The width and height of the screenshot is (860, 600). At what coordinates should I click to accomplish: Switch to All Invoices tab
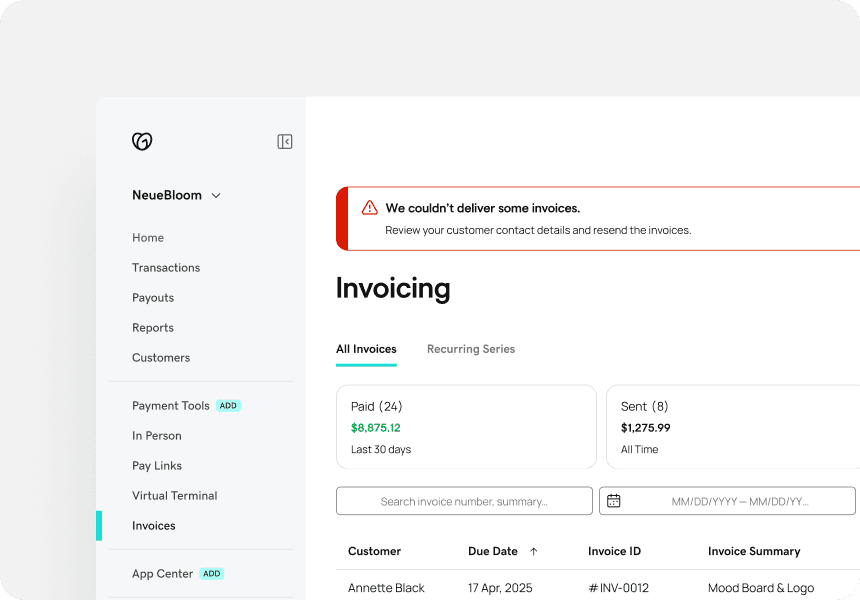pyautogui.click(x=366, y=349)
